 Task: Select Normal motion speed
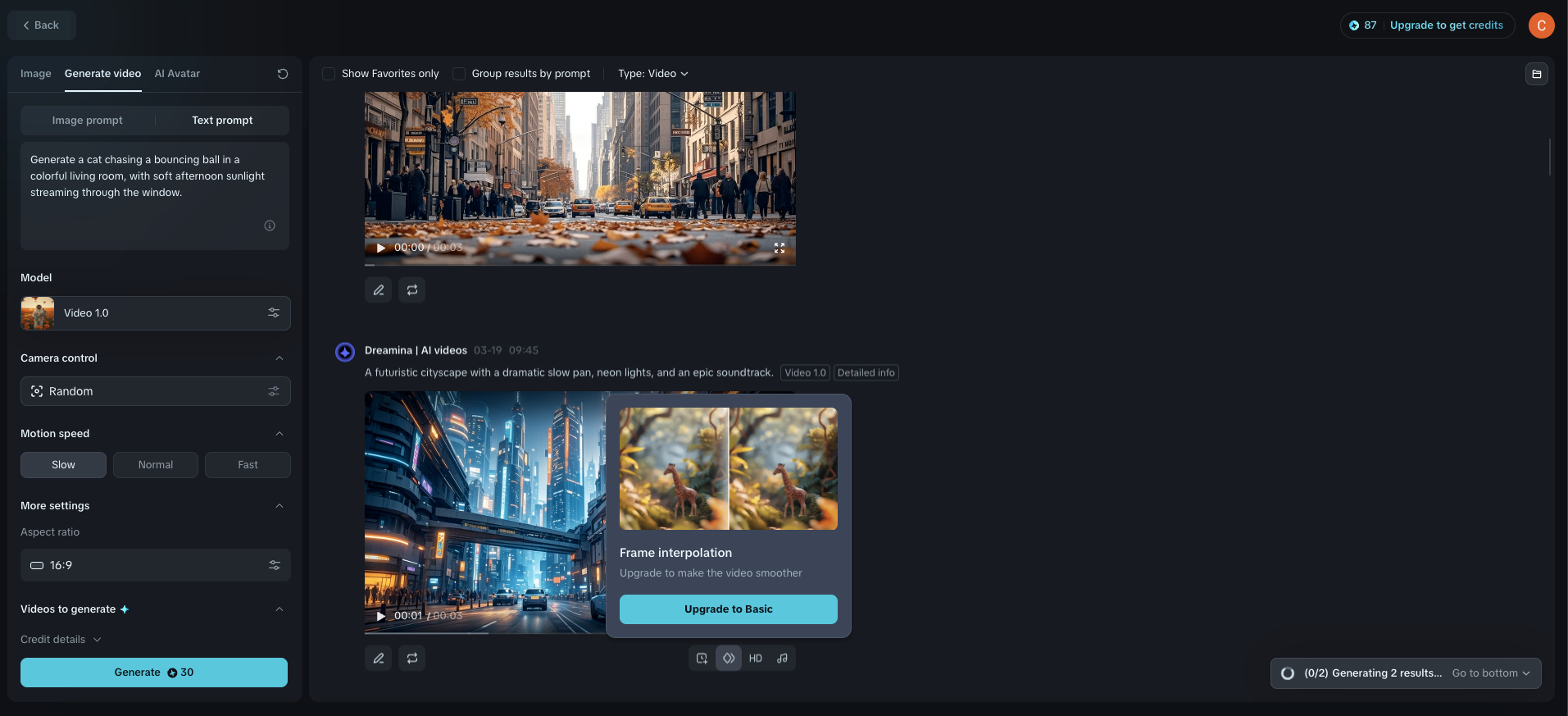[x=156, y=465]
